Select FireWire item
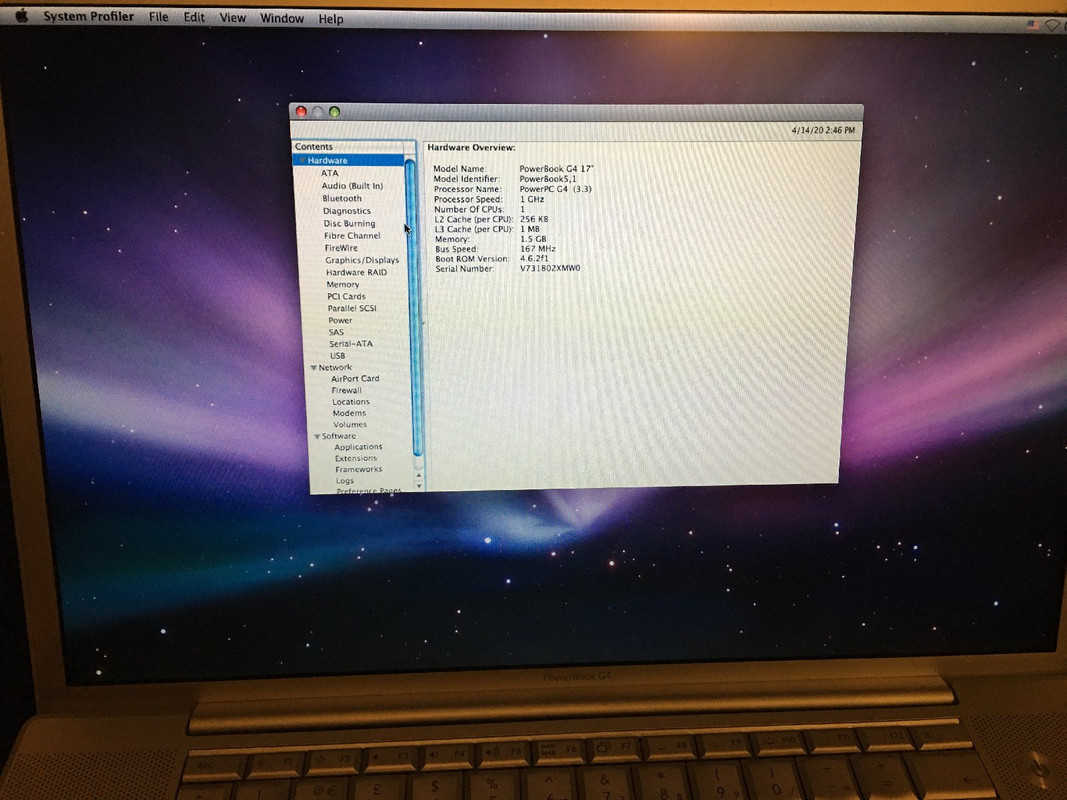 (341, 248)
